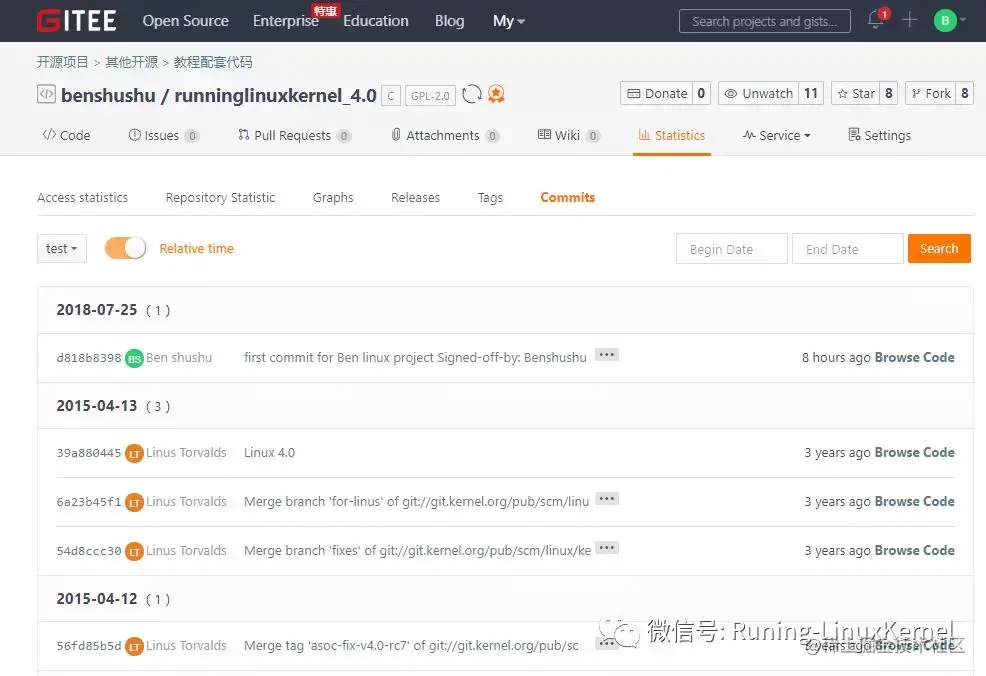Open the test branch dropdown

(62, 248)
